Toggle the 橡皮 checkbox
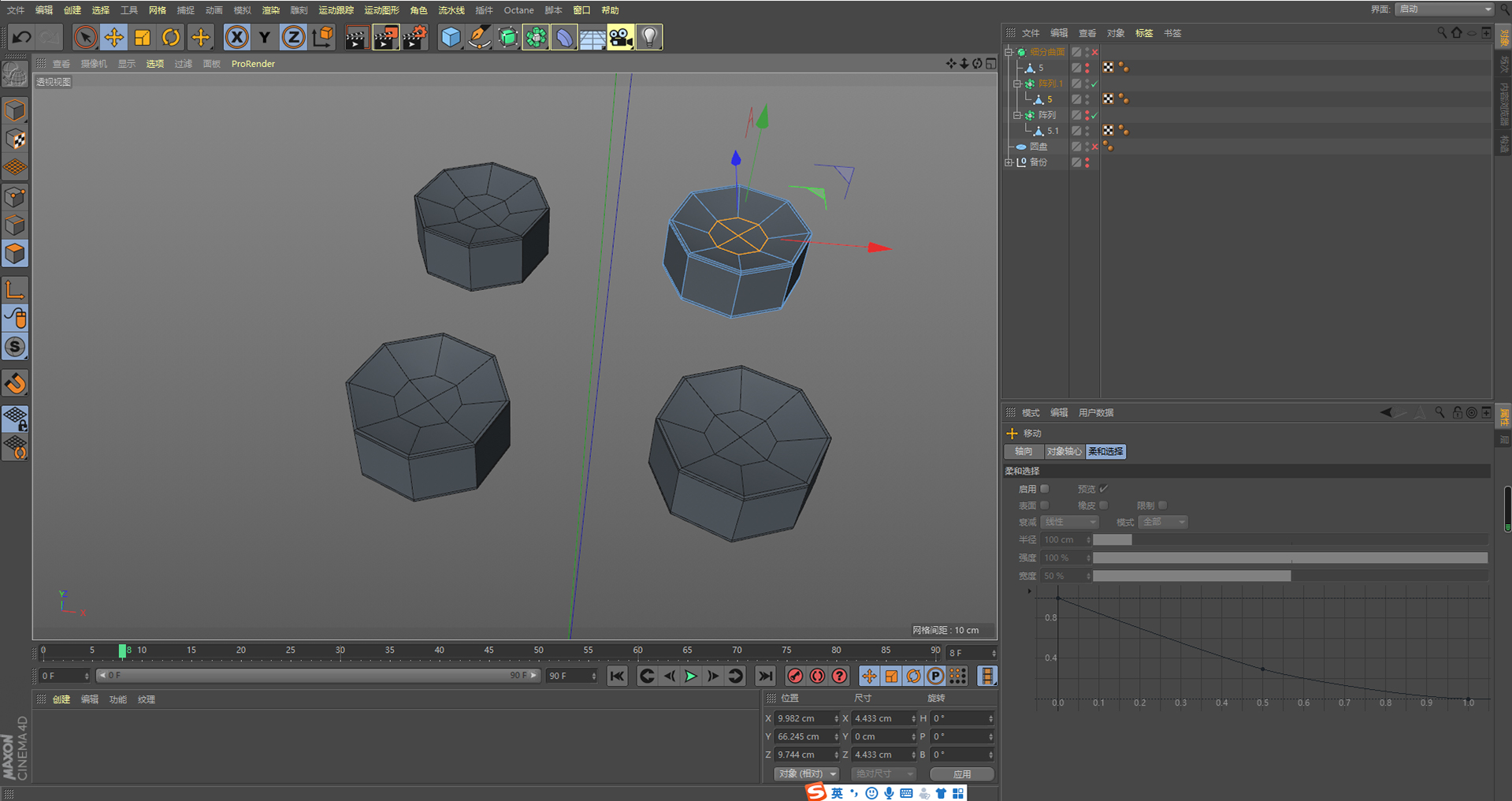1512x801 pixels. [1103, 505]
